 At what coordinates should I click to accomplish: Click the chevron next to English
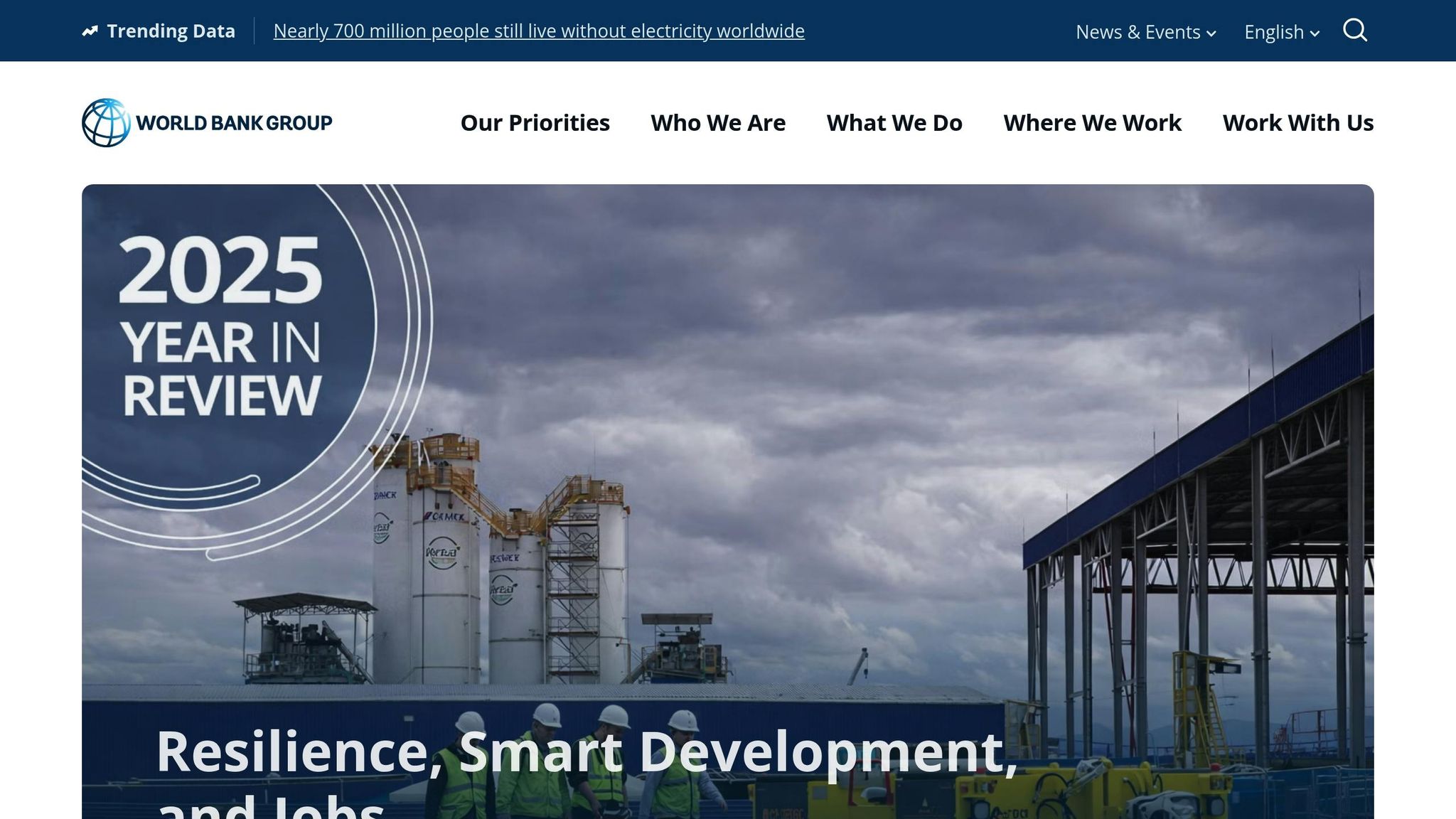(1315, 33)
